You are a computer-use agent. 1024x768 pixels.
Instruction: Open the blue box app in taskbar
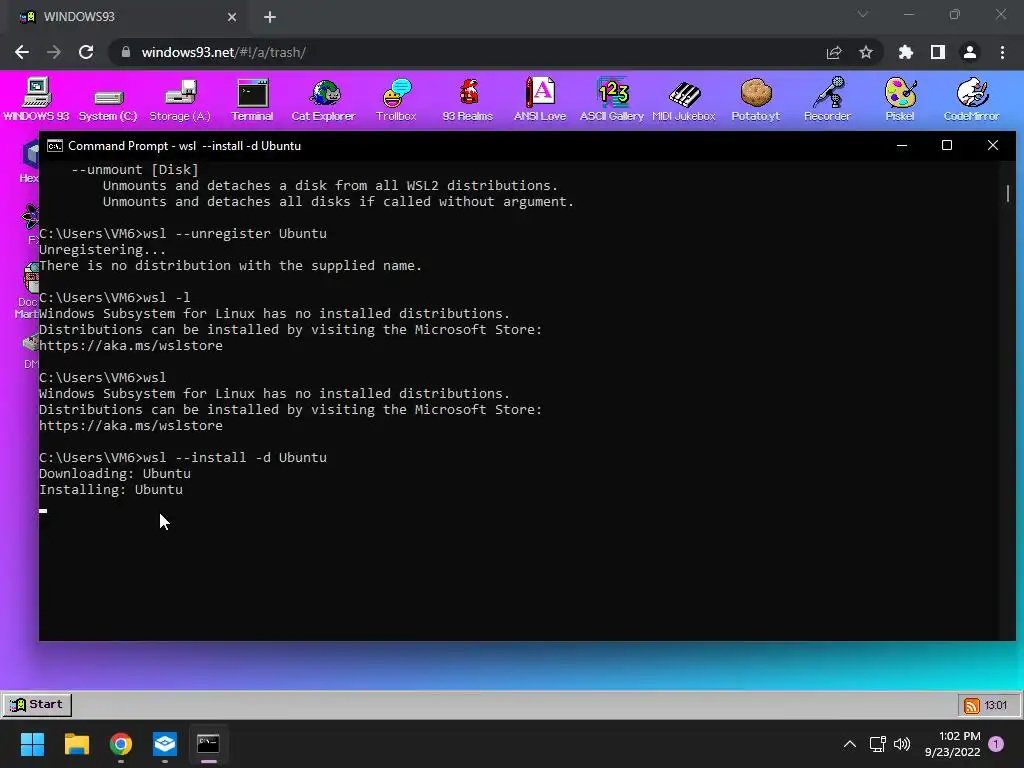165,744
